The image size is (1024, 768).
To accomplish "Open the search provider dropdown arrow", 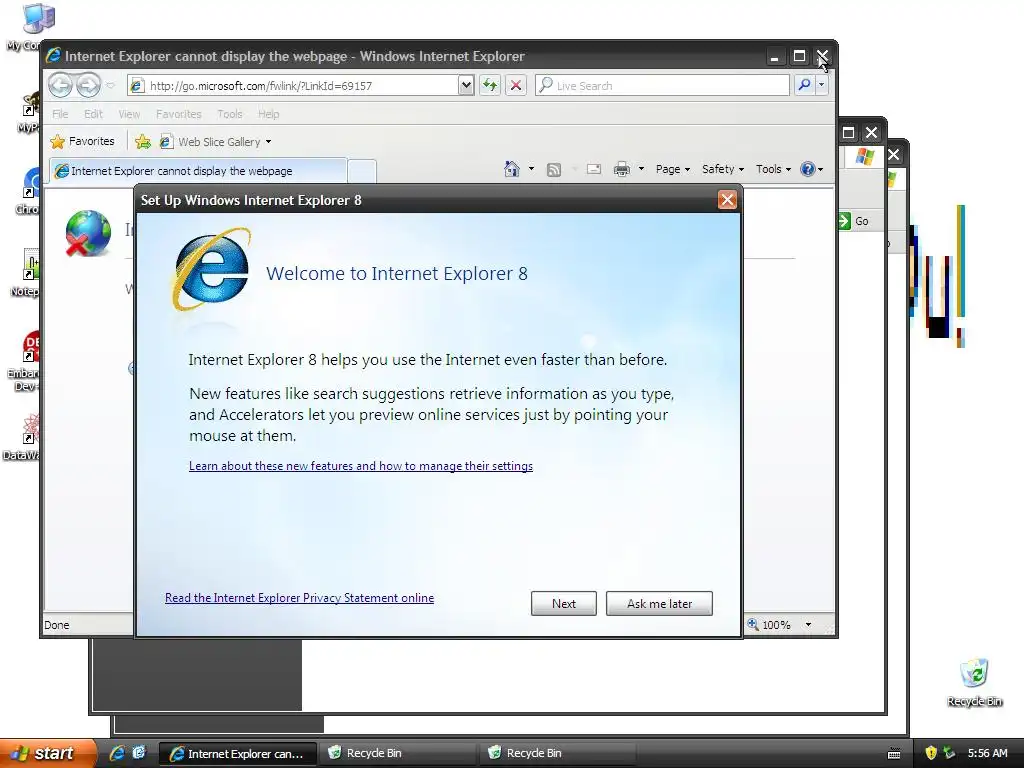I will coord(822,85).
